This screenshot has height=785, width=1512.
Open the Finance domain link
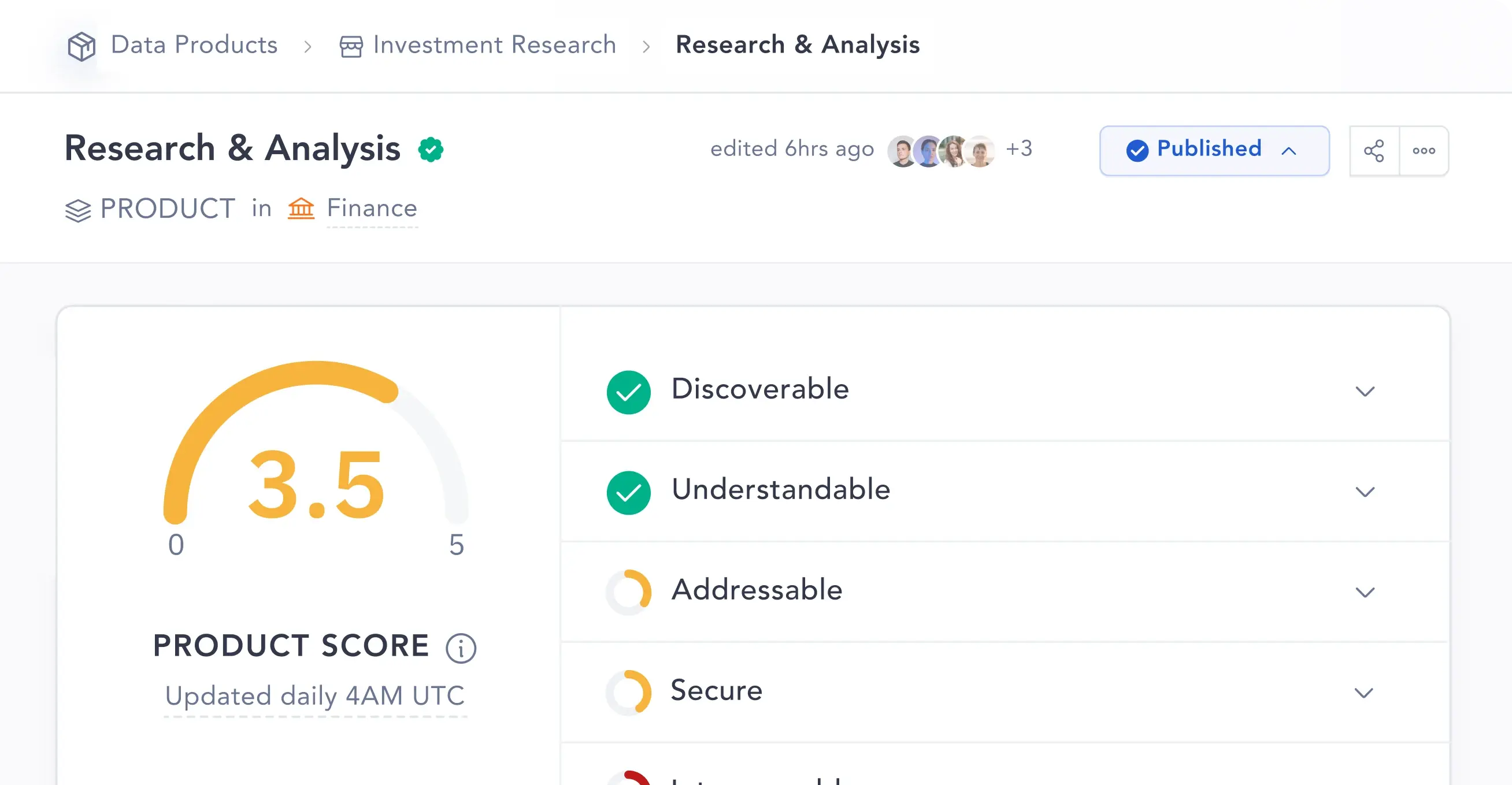click(x=372, y=209)
